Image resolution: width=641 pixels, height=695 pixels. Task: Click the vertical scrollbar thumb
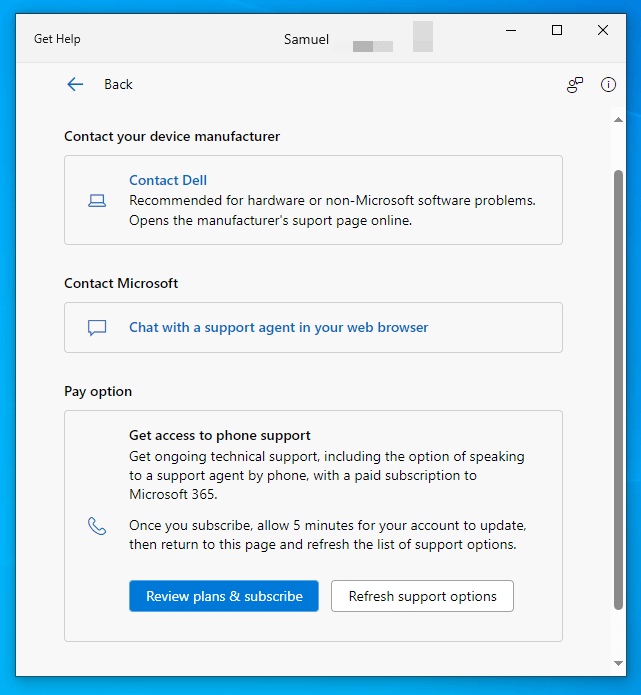[618, 390]
